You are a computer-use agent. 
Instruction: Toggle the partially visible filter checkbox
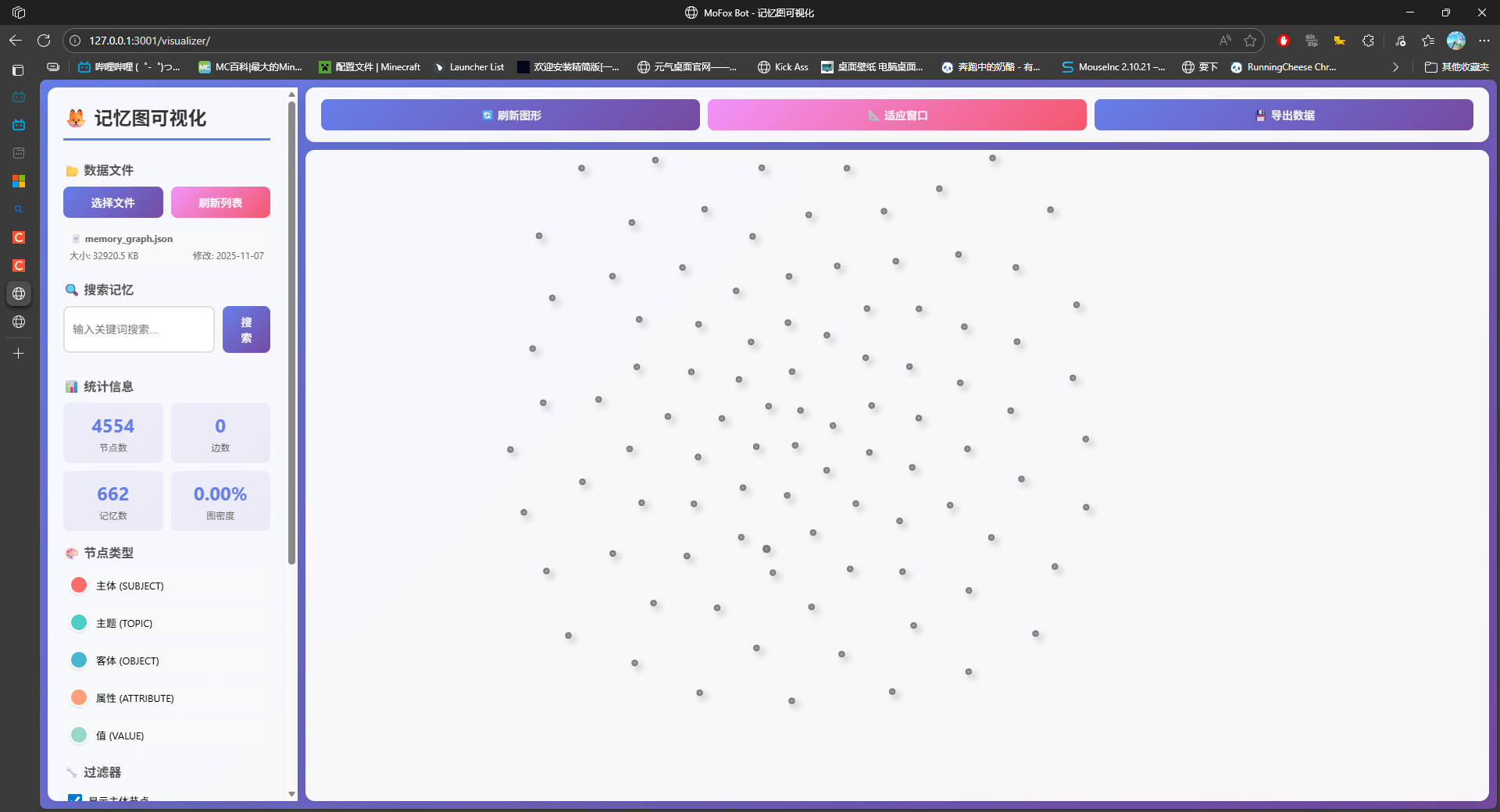coord(75,799)
